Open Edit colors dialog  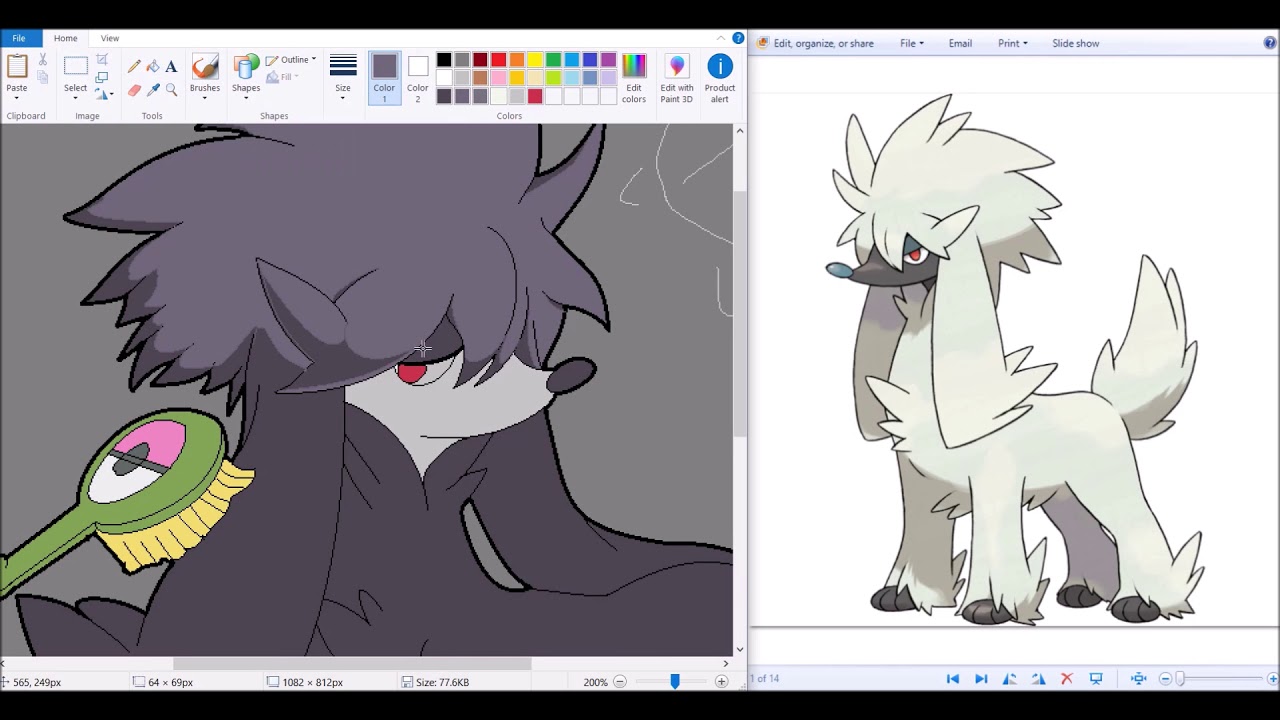coord(634,78)
